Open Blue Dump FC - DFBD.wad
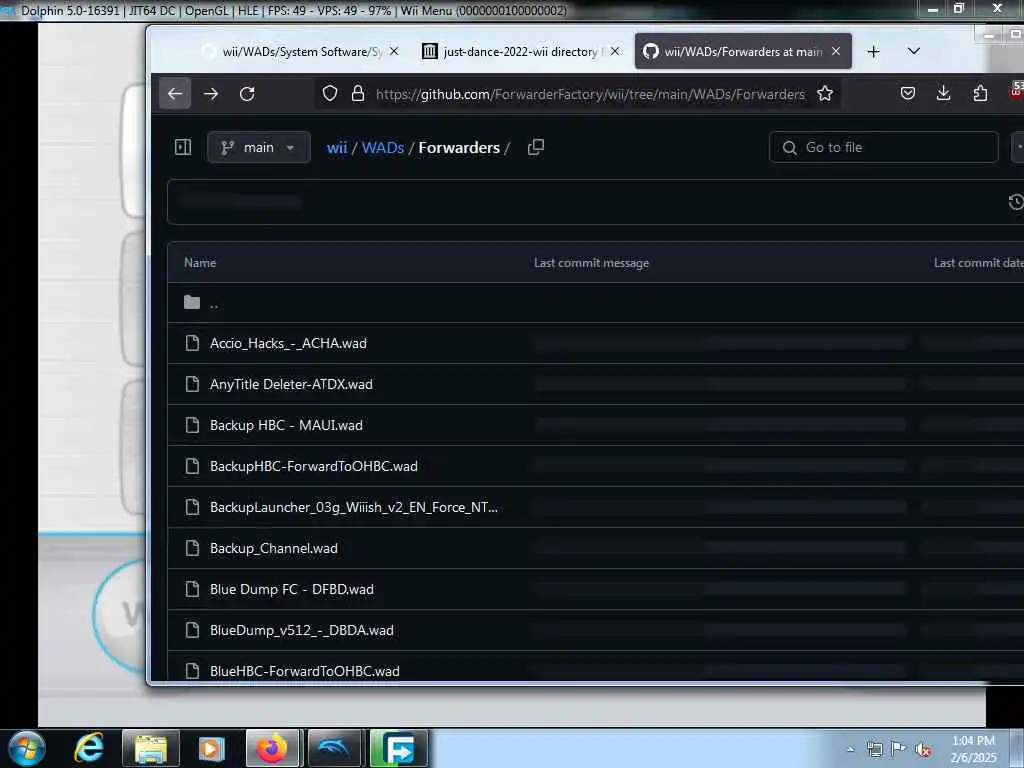The width and height of the screenshot is (1024, 768). point(291,589)
